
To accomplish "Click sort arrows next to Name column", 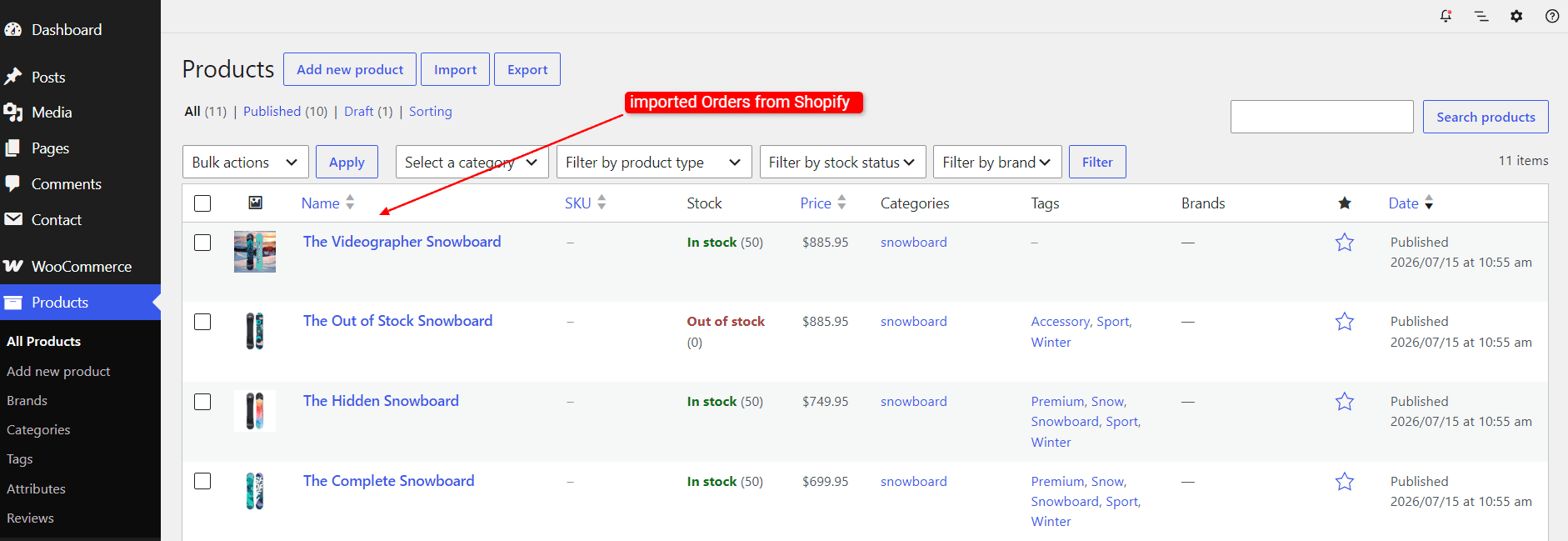I will tap(350, 203).
